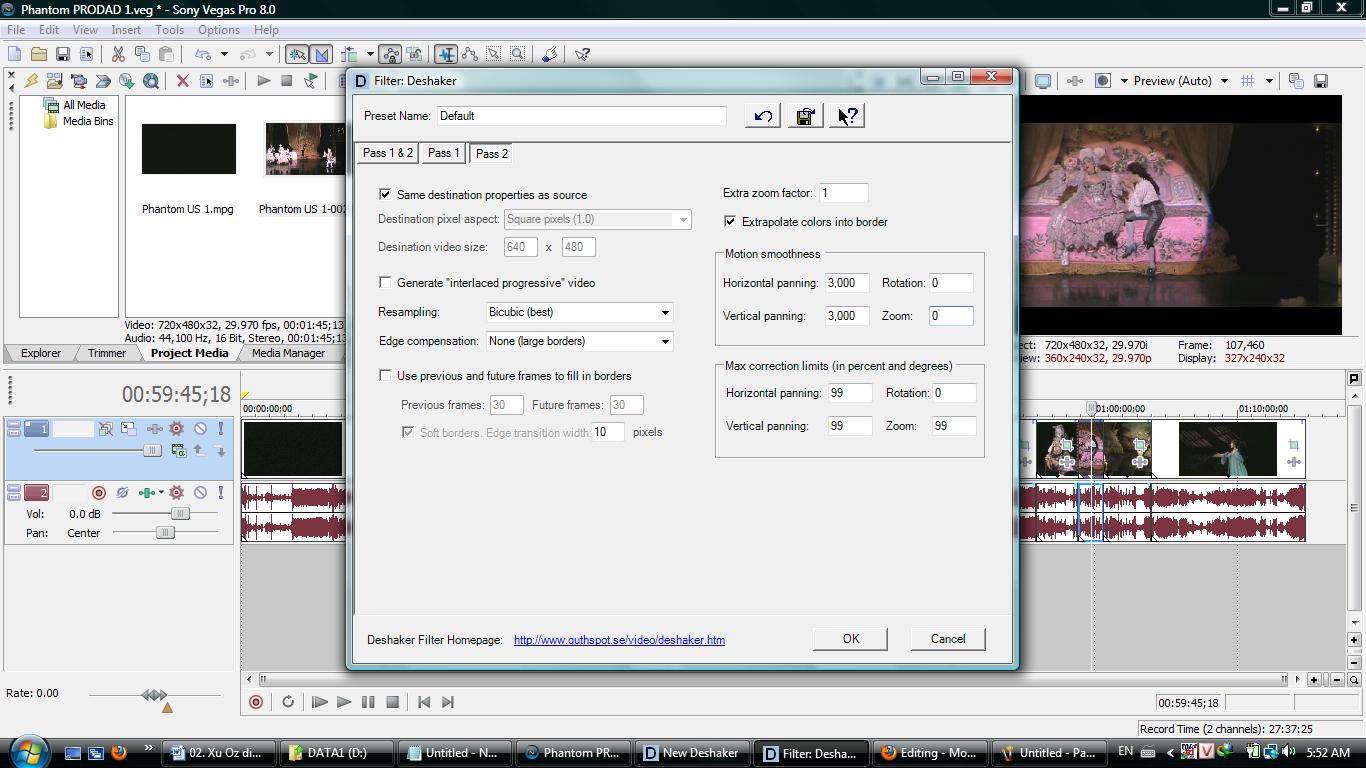1366x768 pixels.
Task: Select the Envelope Edit tool icon
Action: (x=470, y=54)
